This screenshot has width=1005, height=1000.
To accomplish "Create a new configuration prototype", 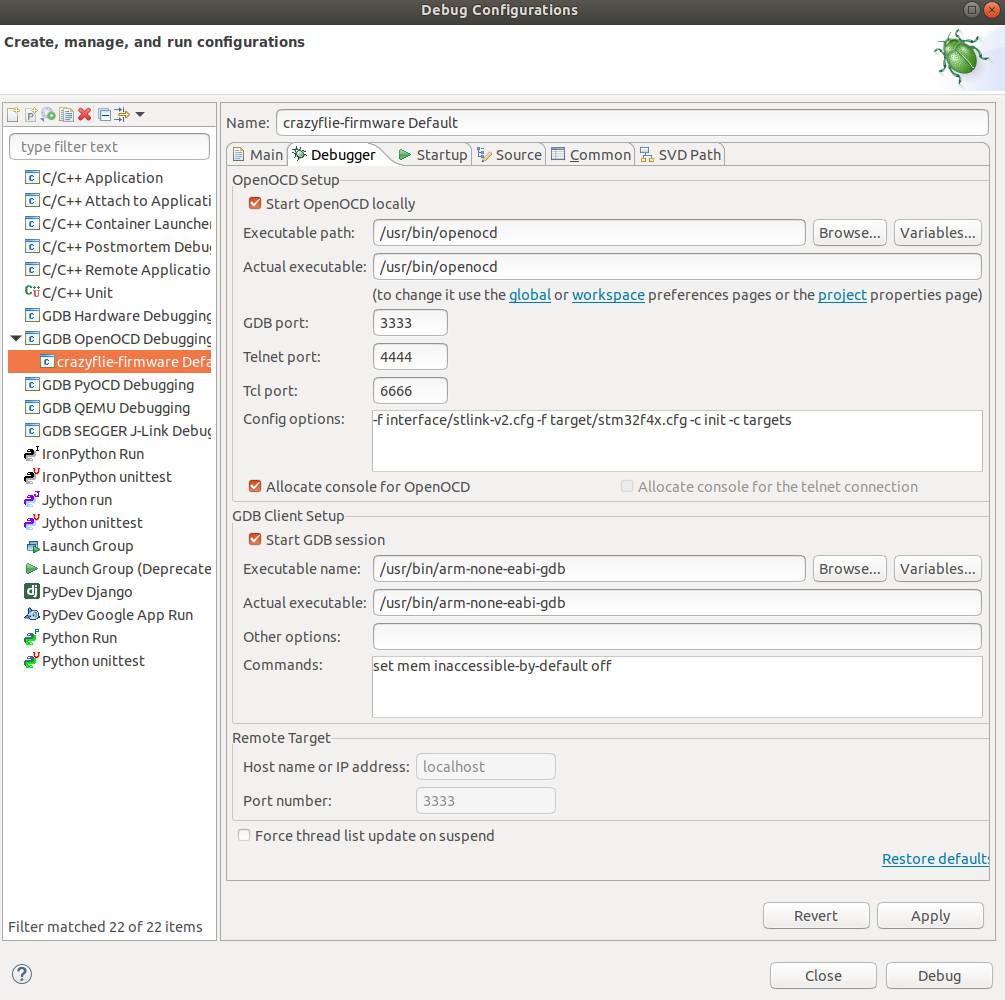I will (30, 114).
